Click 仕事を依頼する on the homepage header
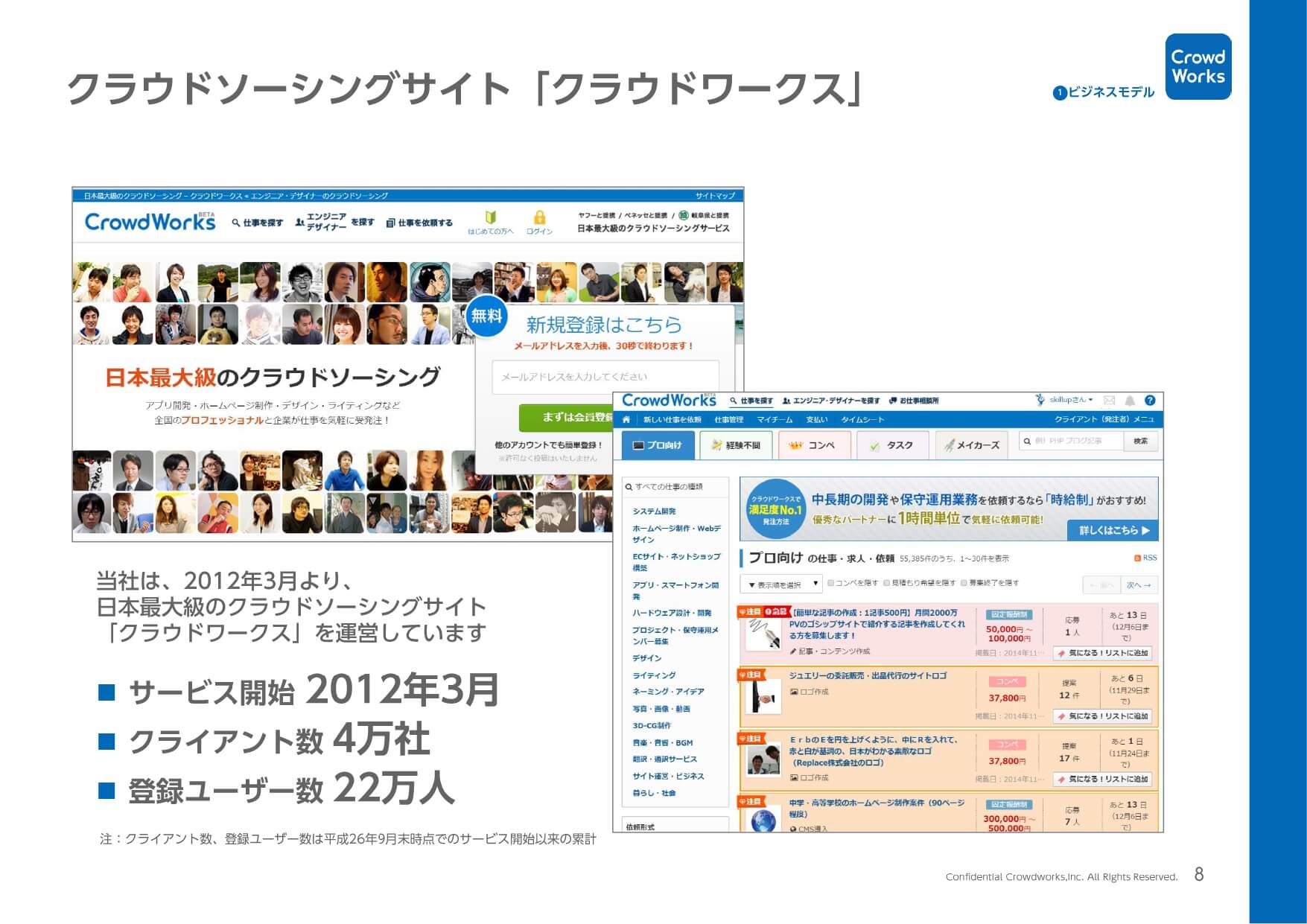This screenshot has width=1307, height=924. (419, 223)
